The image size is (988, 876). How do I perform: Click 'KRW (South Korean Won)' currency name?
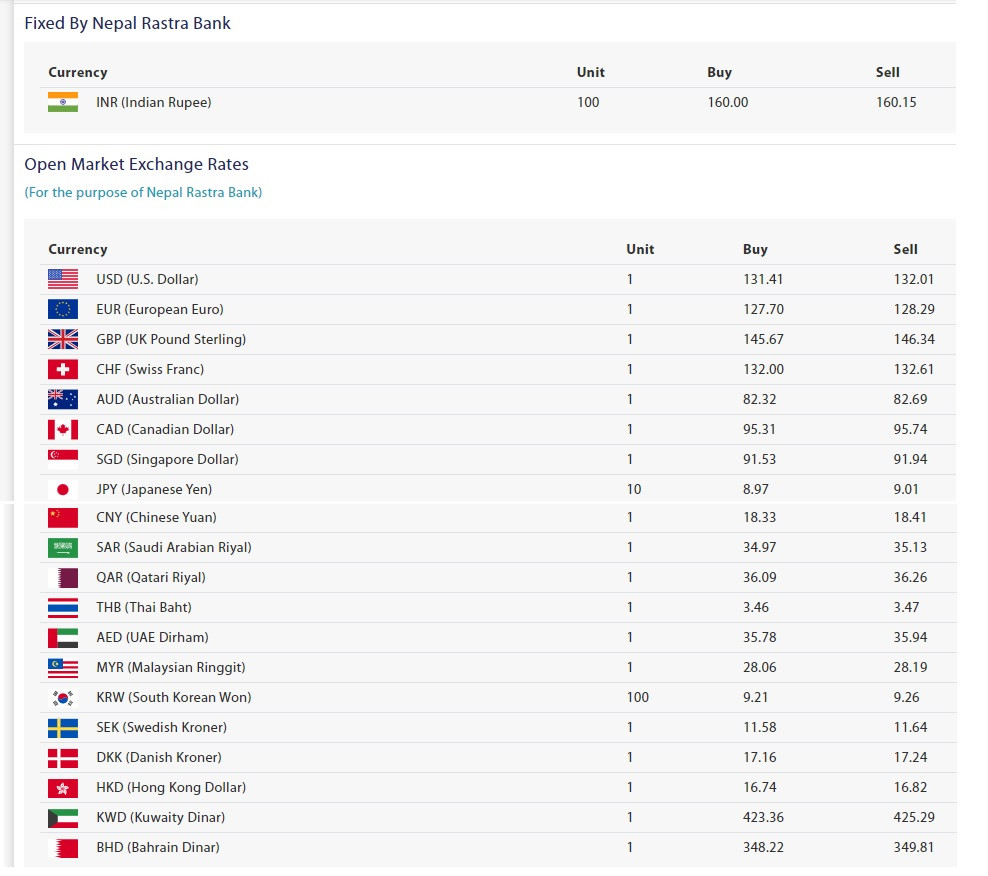click(x=174, y=698)
